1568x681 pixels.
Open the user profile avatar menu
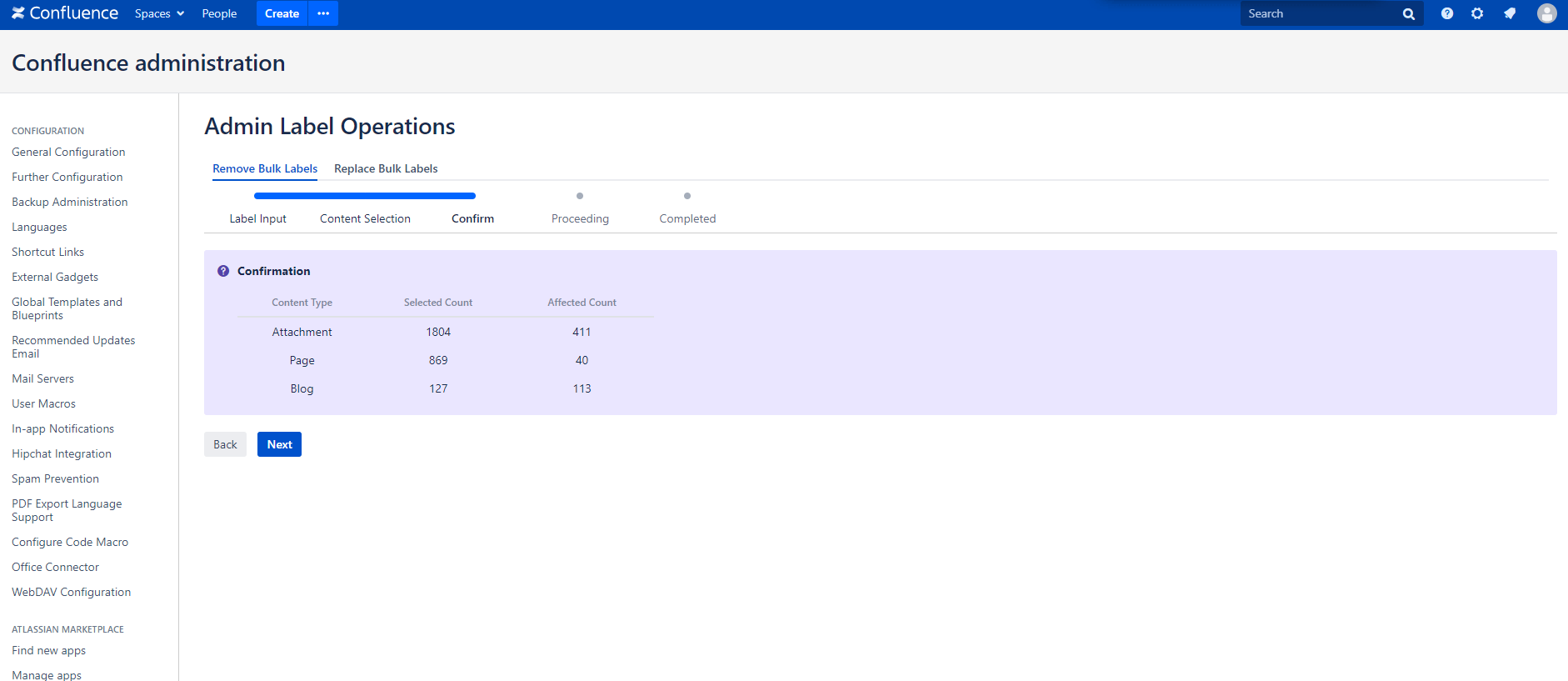tap(1547, 13)
